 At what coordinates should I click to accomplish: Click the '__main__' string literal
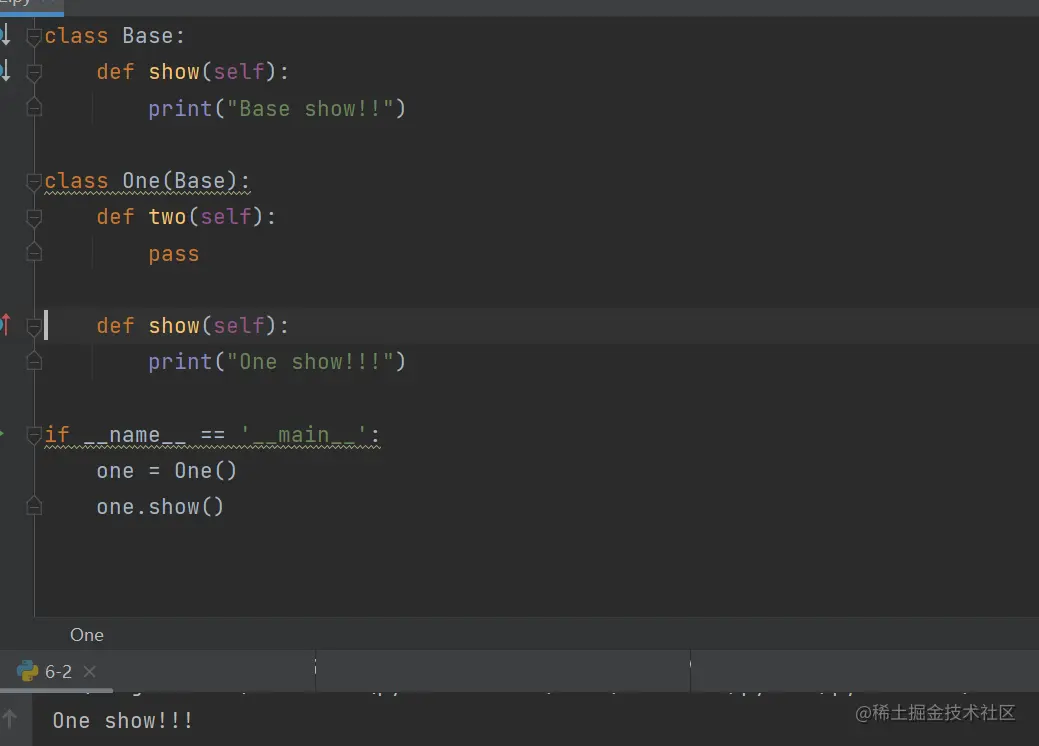coord(303,435)
